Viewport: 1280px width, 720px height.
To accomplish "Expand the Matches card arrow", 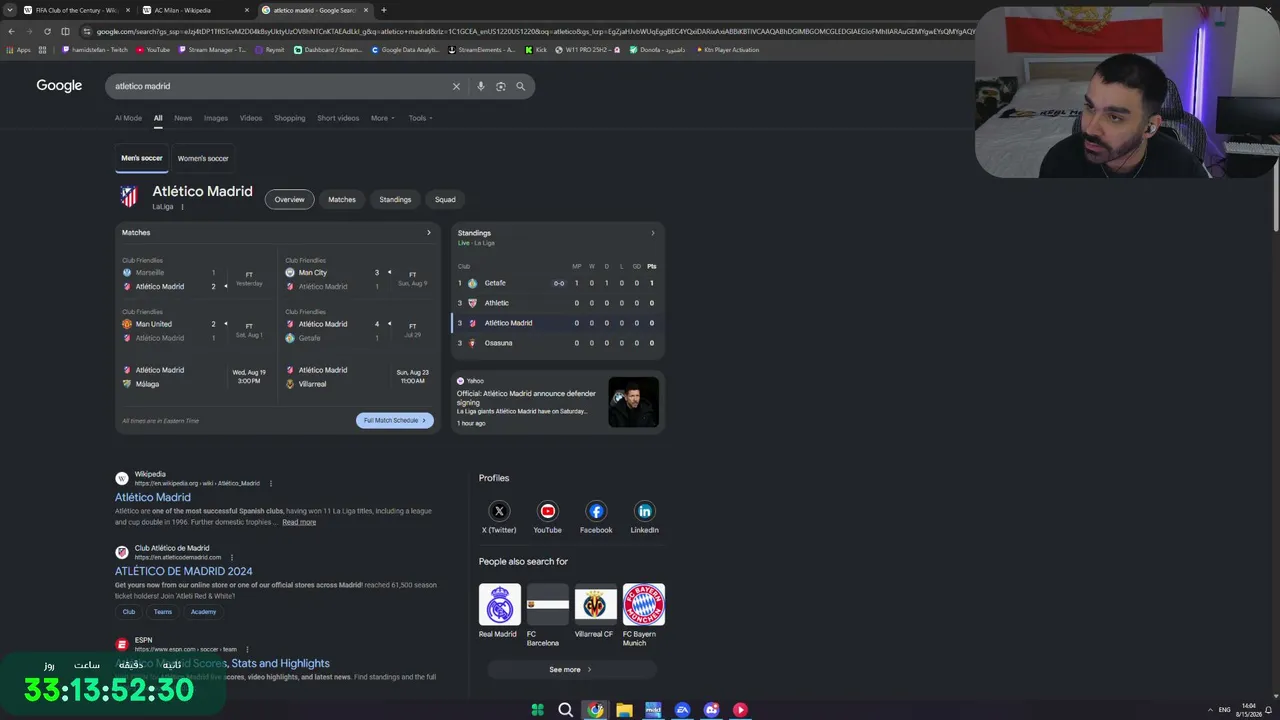I will tap(429, 233).
